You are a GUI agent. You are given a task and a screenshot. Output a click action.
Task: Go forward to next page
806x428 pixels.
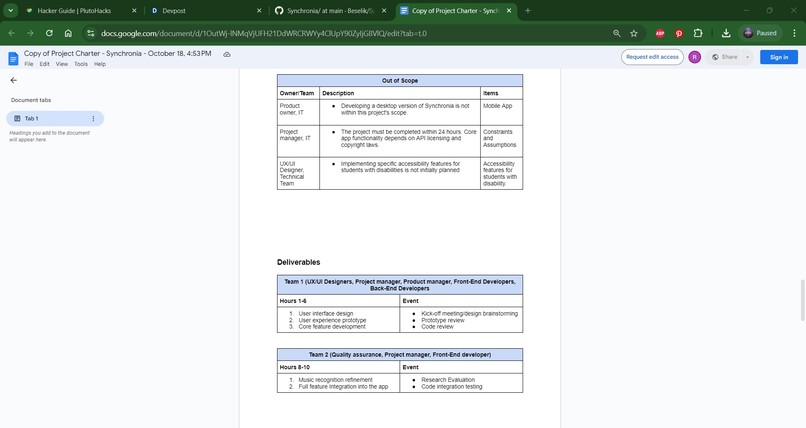click(30, 33)
